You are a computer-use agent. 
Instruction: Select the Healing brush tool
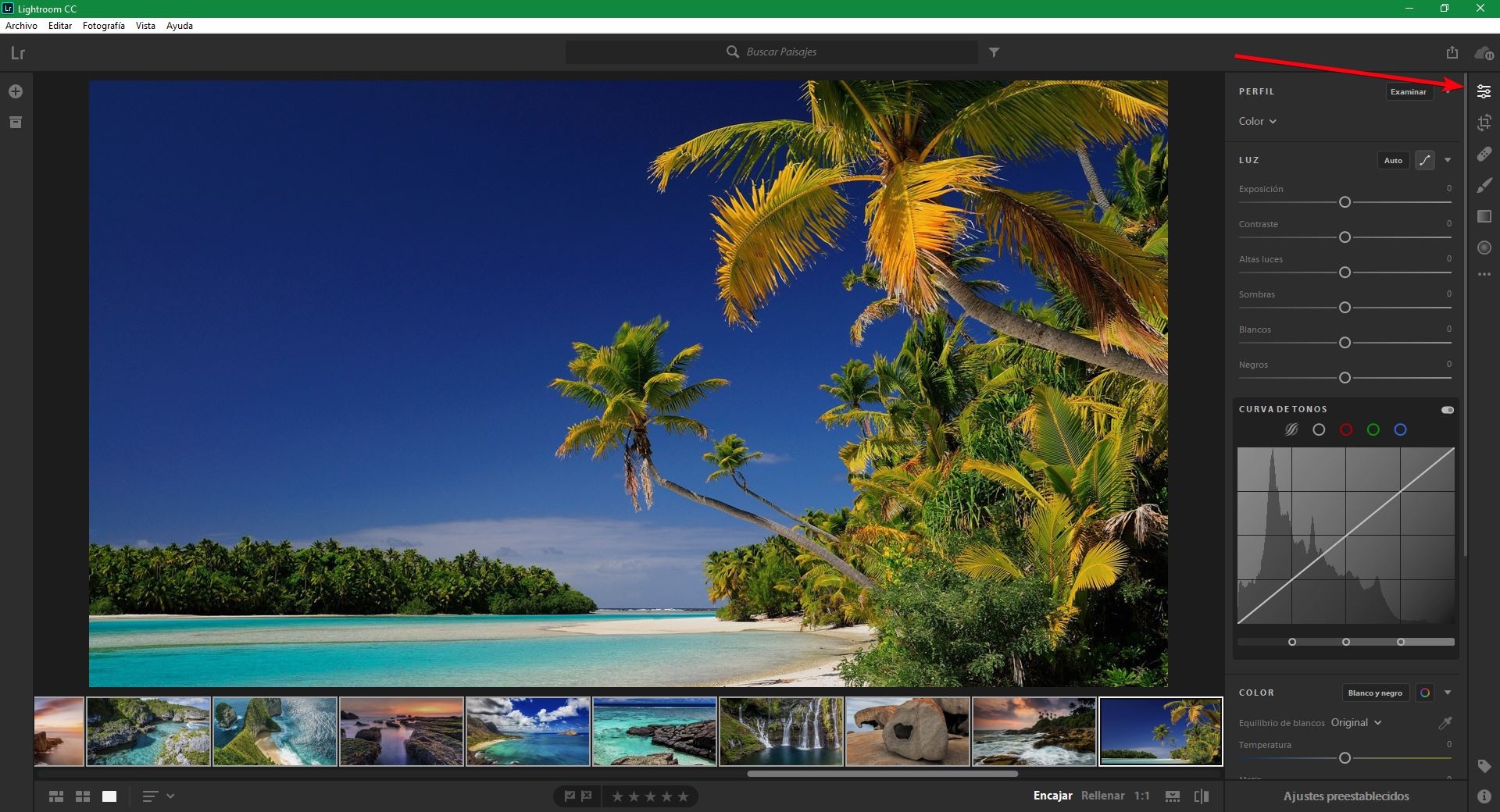click(1484, 154)
